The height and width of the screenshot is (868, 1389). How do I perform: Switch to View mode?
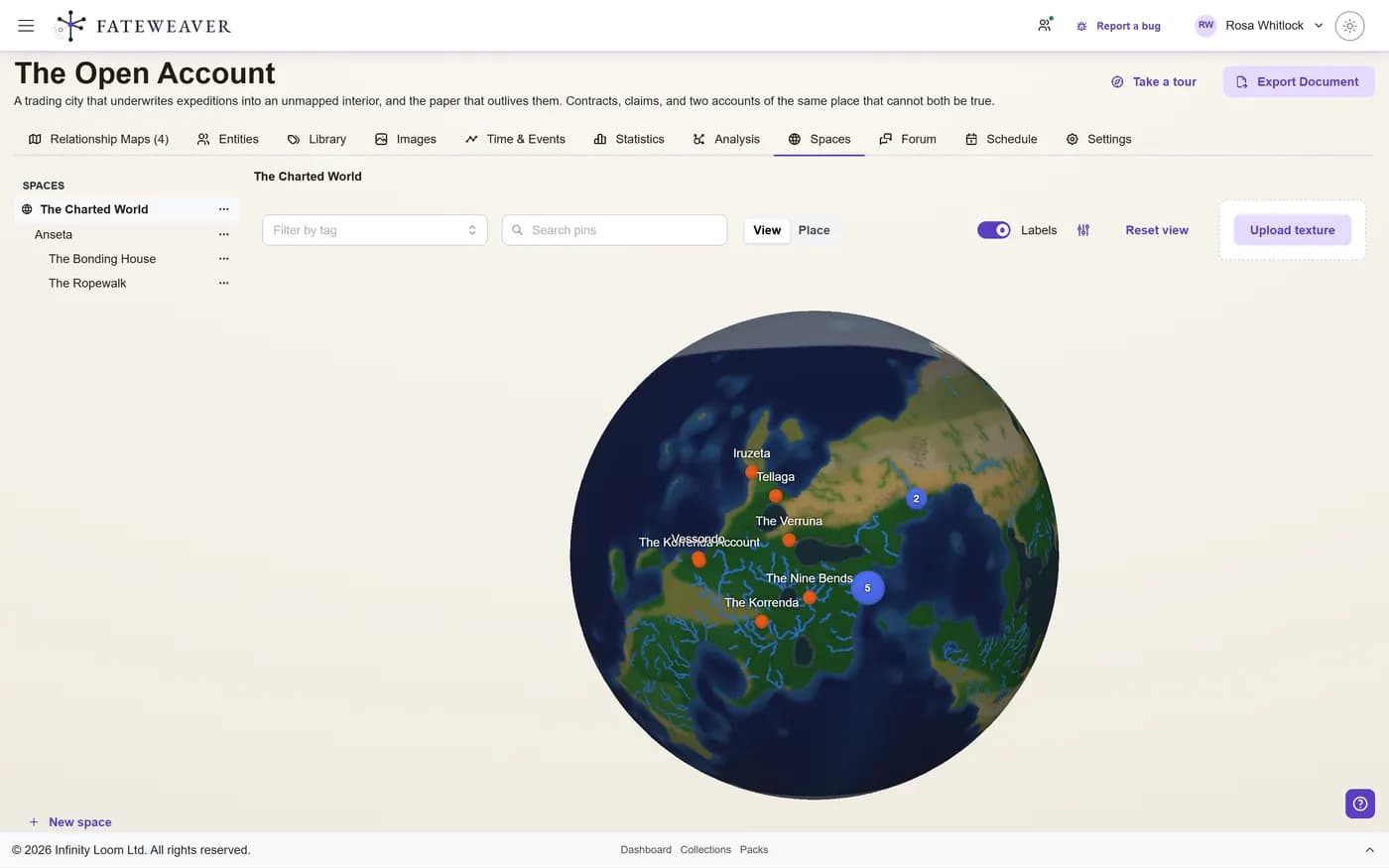[767, 230]
